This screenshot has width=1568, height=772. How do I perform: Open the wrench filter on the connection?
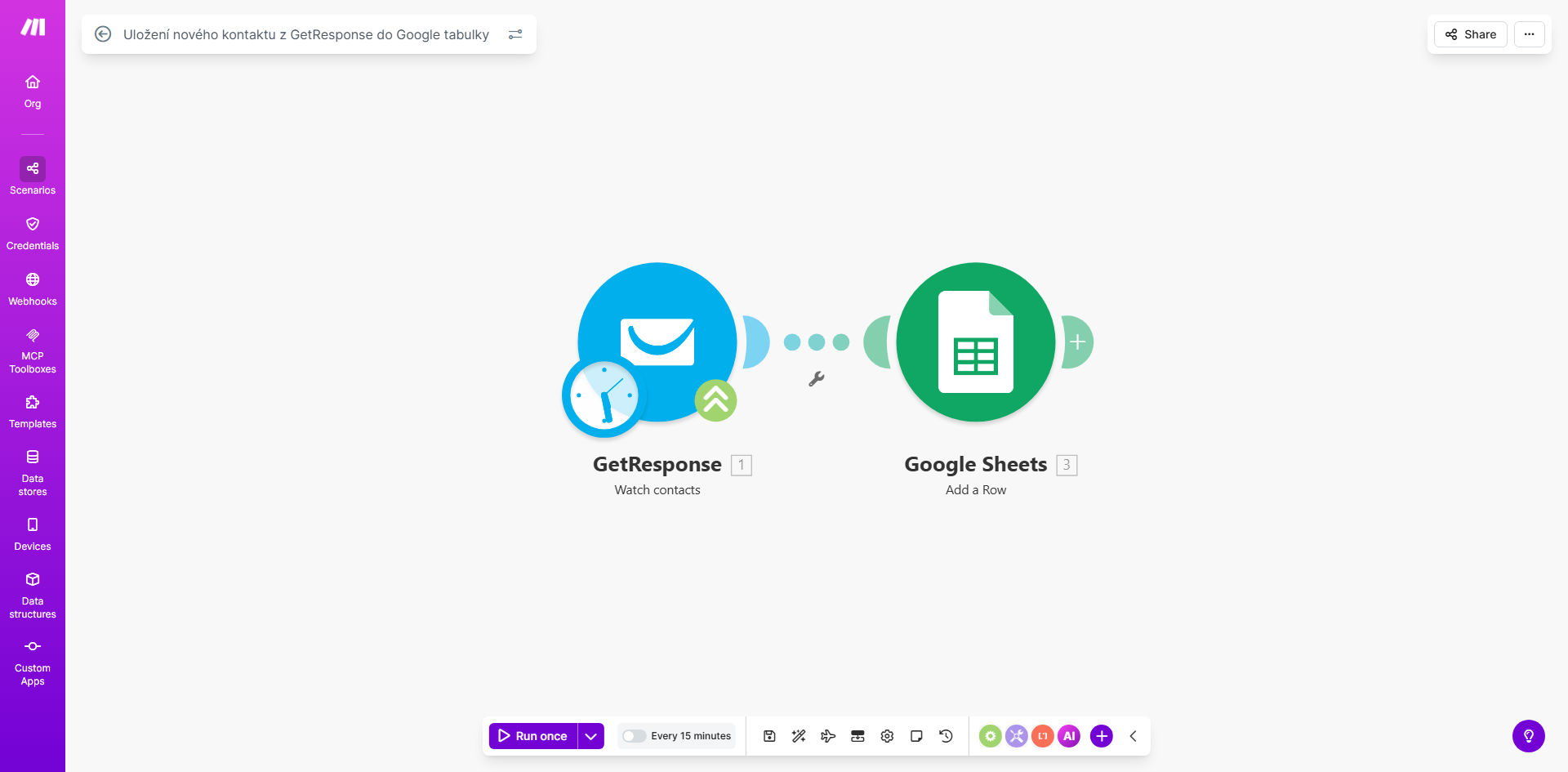coord(816,379)
